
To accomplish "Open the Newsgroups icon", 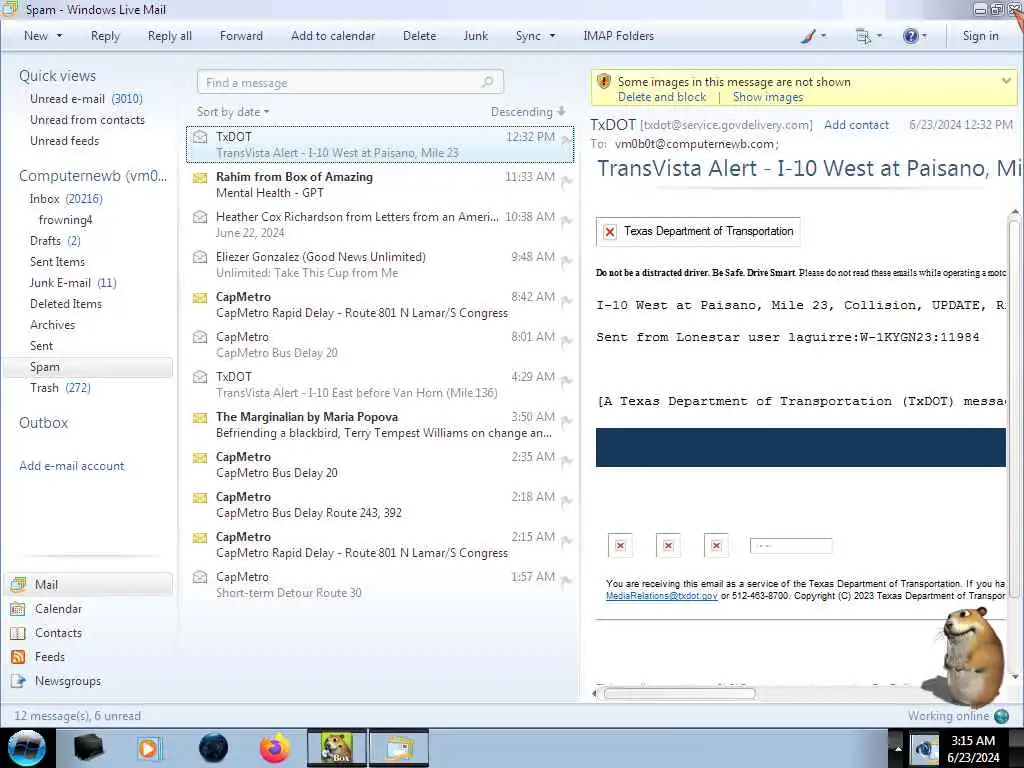I will [x=18, y=681].
